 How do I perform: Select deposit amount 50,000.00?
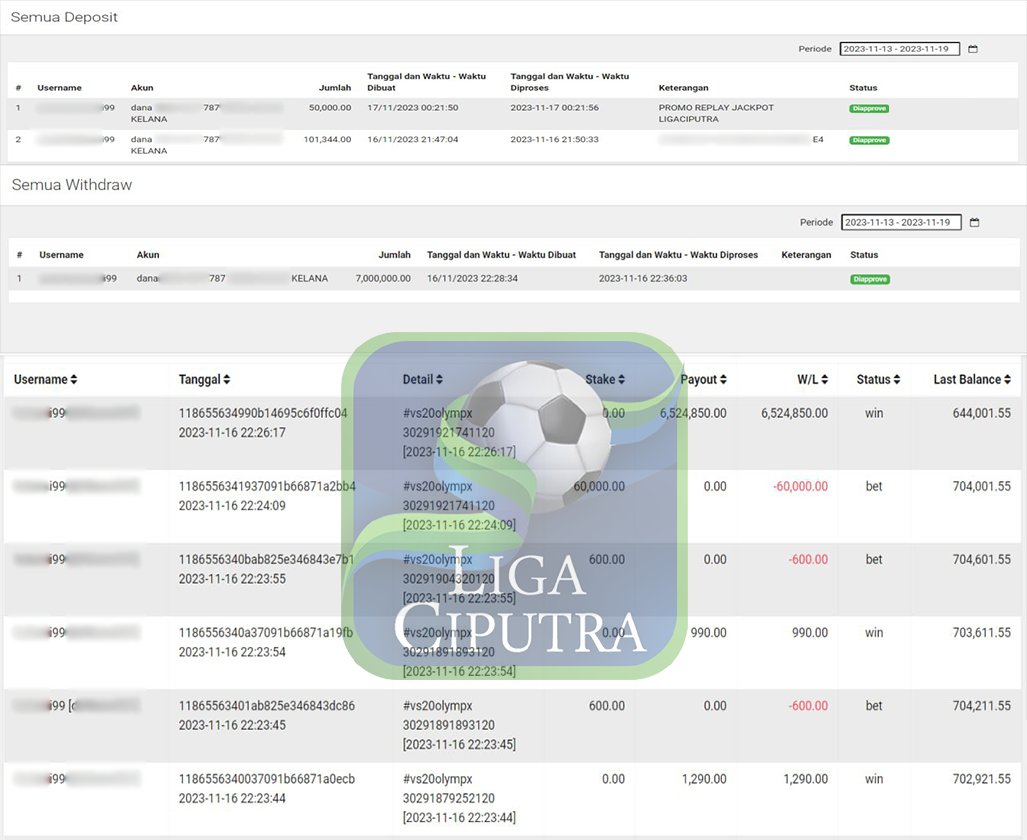pyautogui.click(x=330, y=107)
